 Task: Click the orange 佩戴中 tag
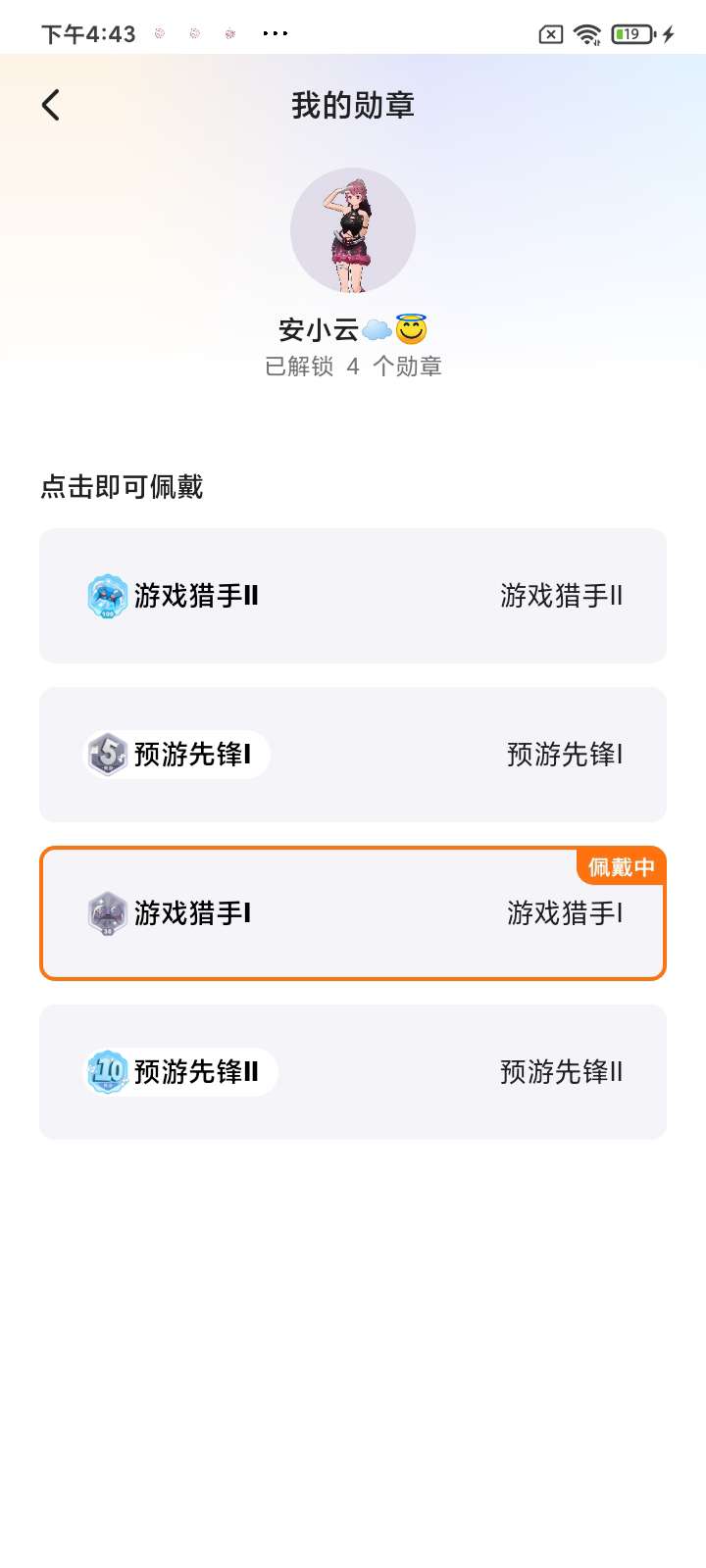pyautogui.click(x=621, y=867)
